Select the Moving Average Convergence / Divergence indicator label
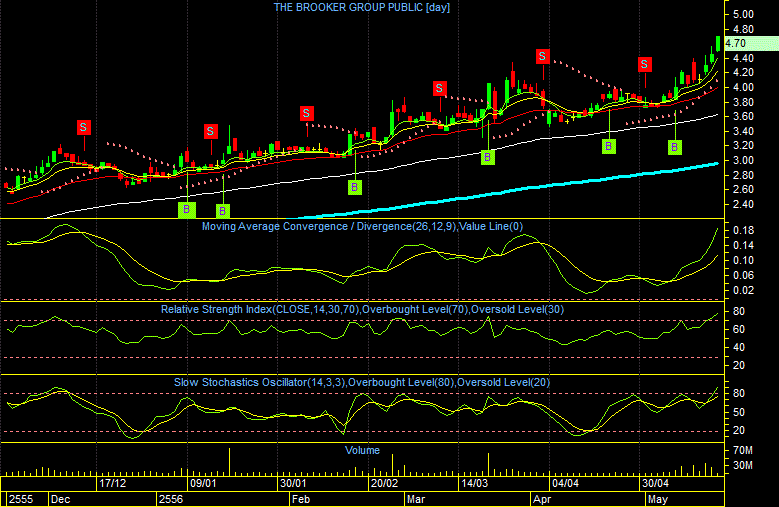 coord(362,226)
